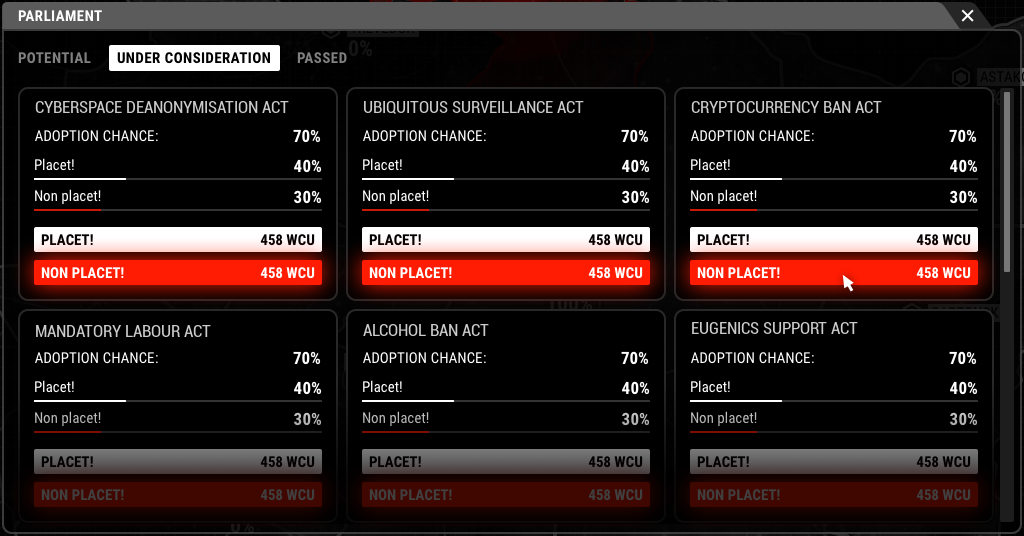Image resolution: width=1024 pixels, height=536 pixels.
Task: Open the Passed tab
Action: (x=322, y=58)
